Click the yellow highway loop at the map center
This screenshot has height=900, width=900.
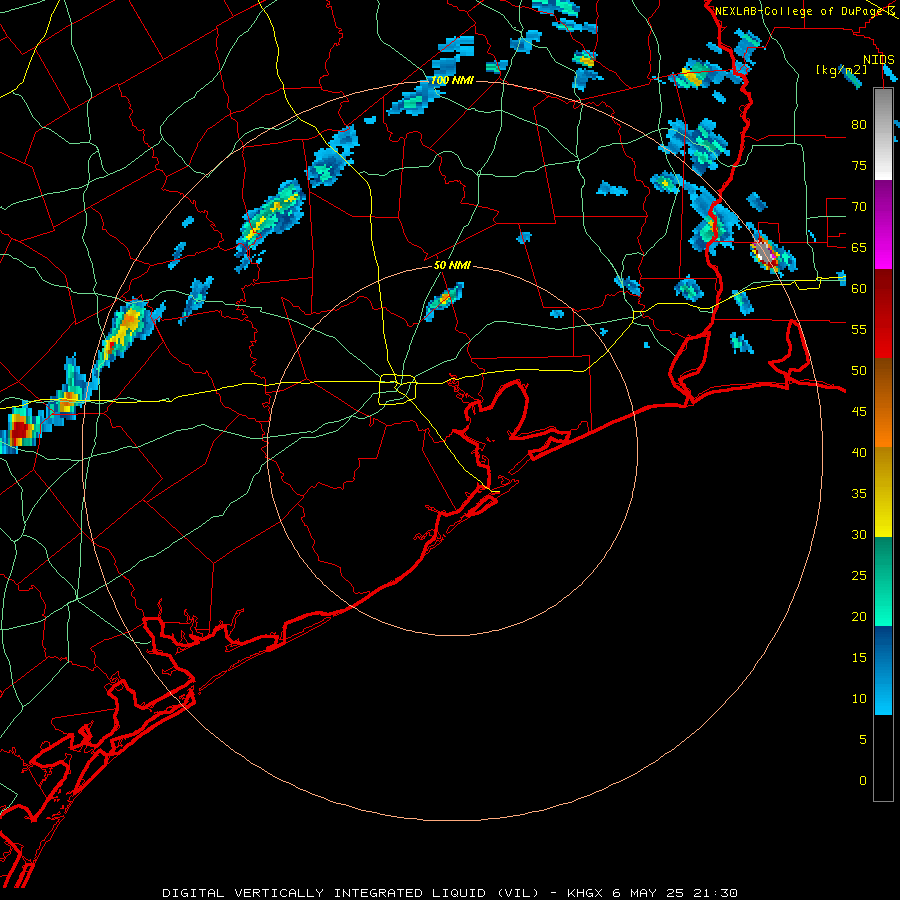tap(398, 389)
